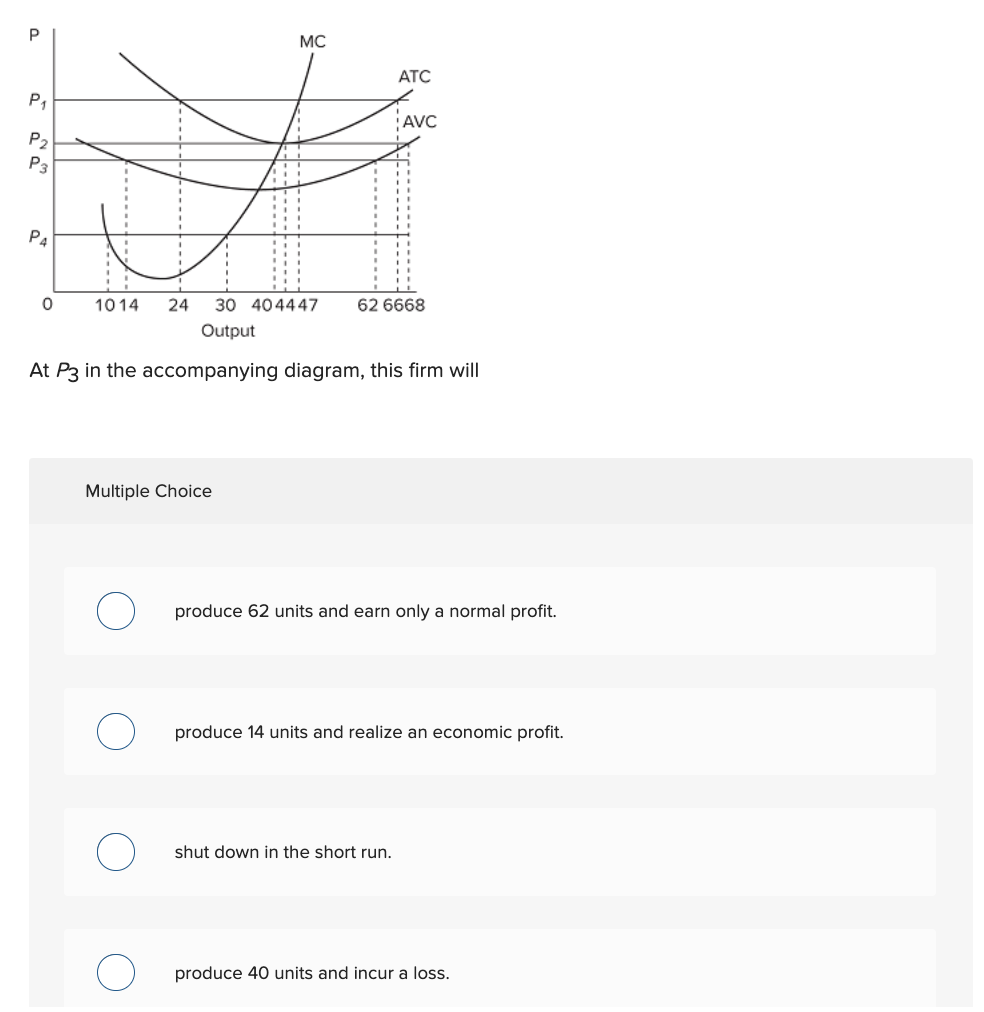Select the radio button beside "produce 14 units"
984x1012 pixels.
click(x=115, y=731)
